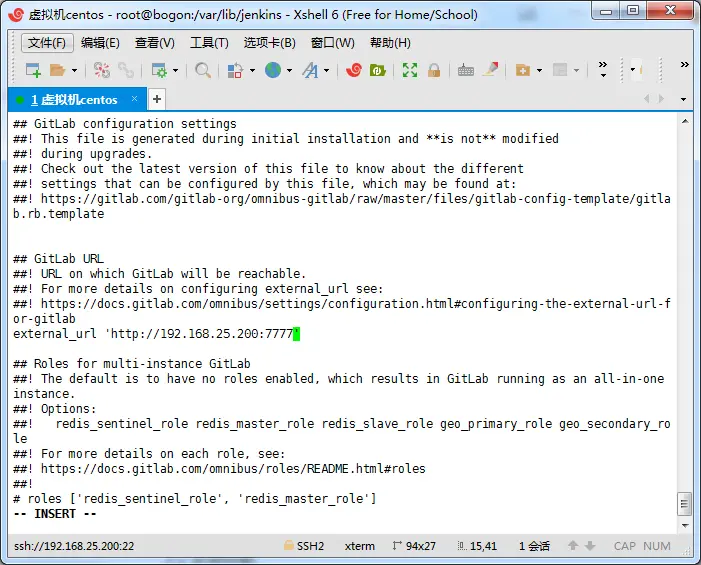The width and height of the screenshot is (701, 565).
Task: Click the new folder plus icon
Action: point(523,70)
